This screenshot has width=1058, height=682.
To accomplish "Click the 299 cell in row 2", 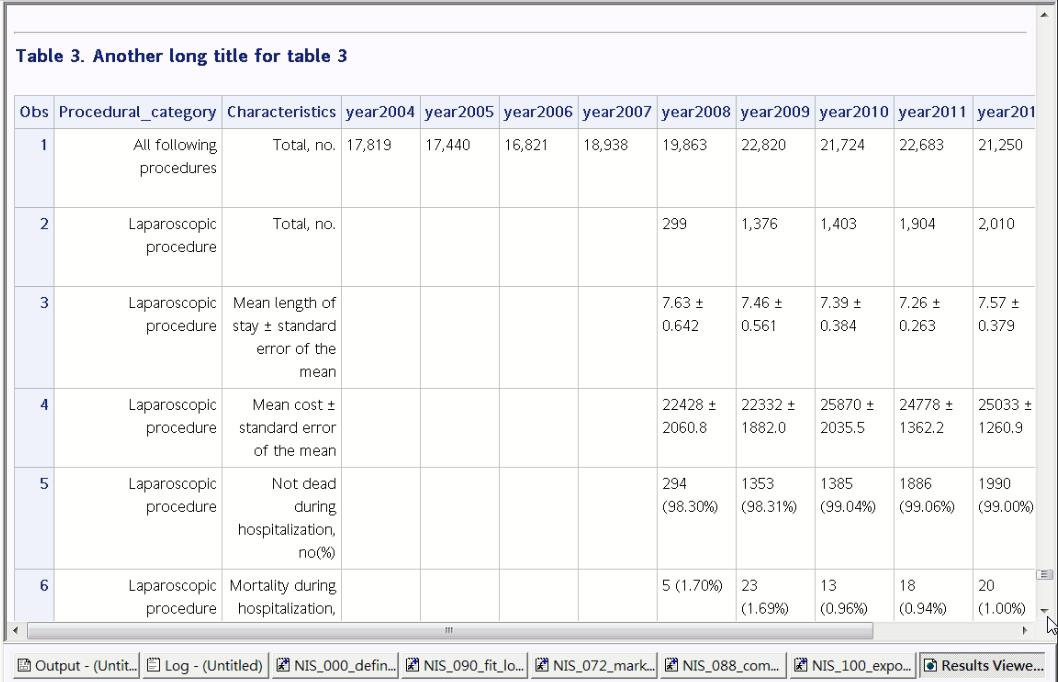I will 696,247.
